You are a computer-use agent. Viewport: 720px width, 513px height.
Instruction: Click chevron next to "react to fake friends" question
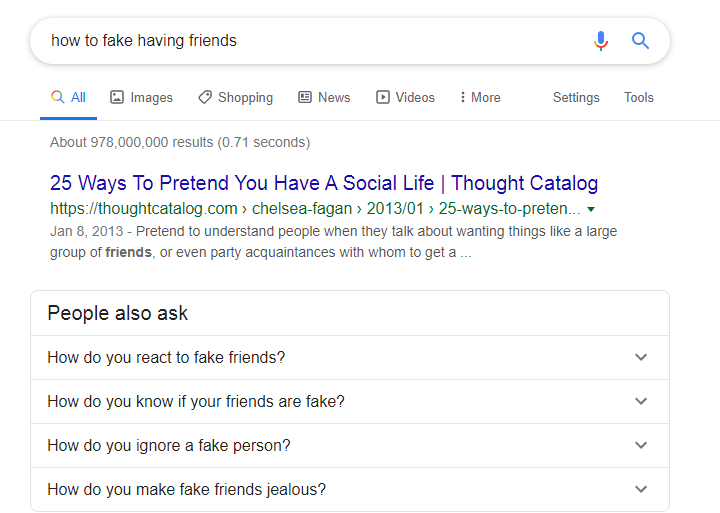[641, 357]
